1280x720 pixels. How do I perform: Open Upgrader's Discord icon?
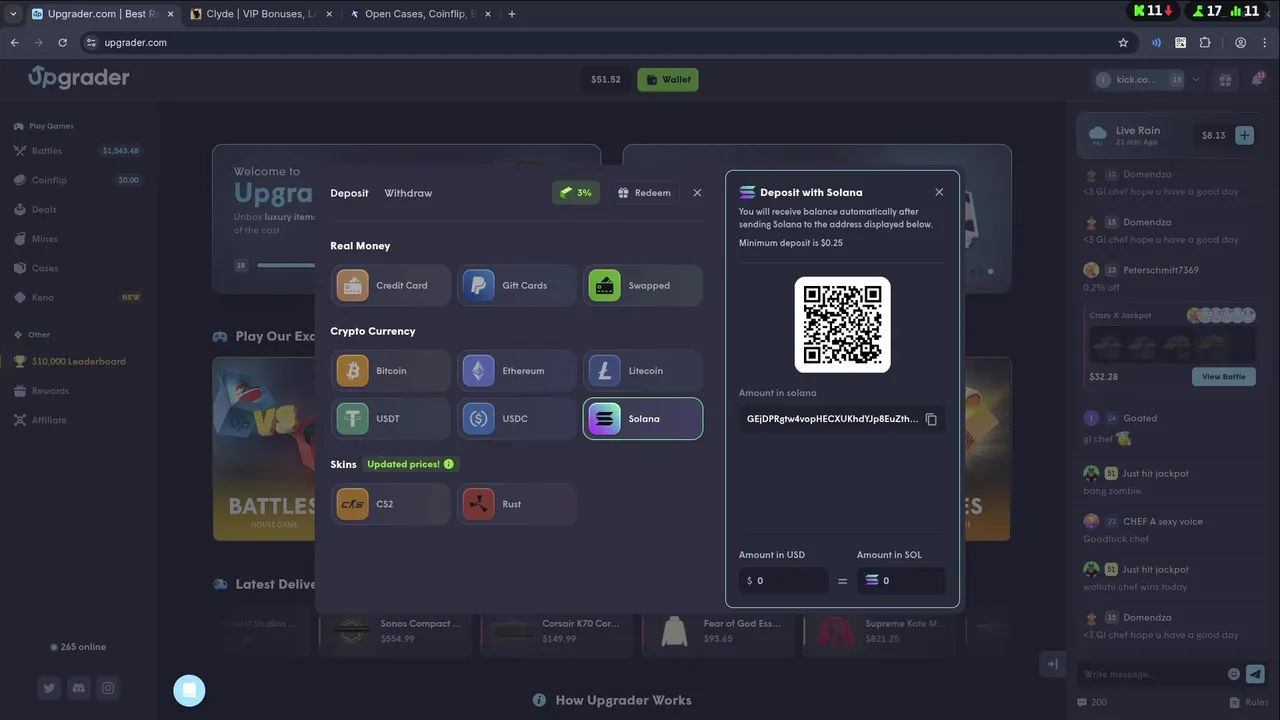pyautogui.click(x=78, y=688)
